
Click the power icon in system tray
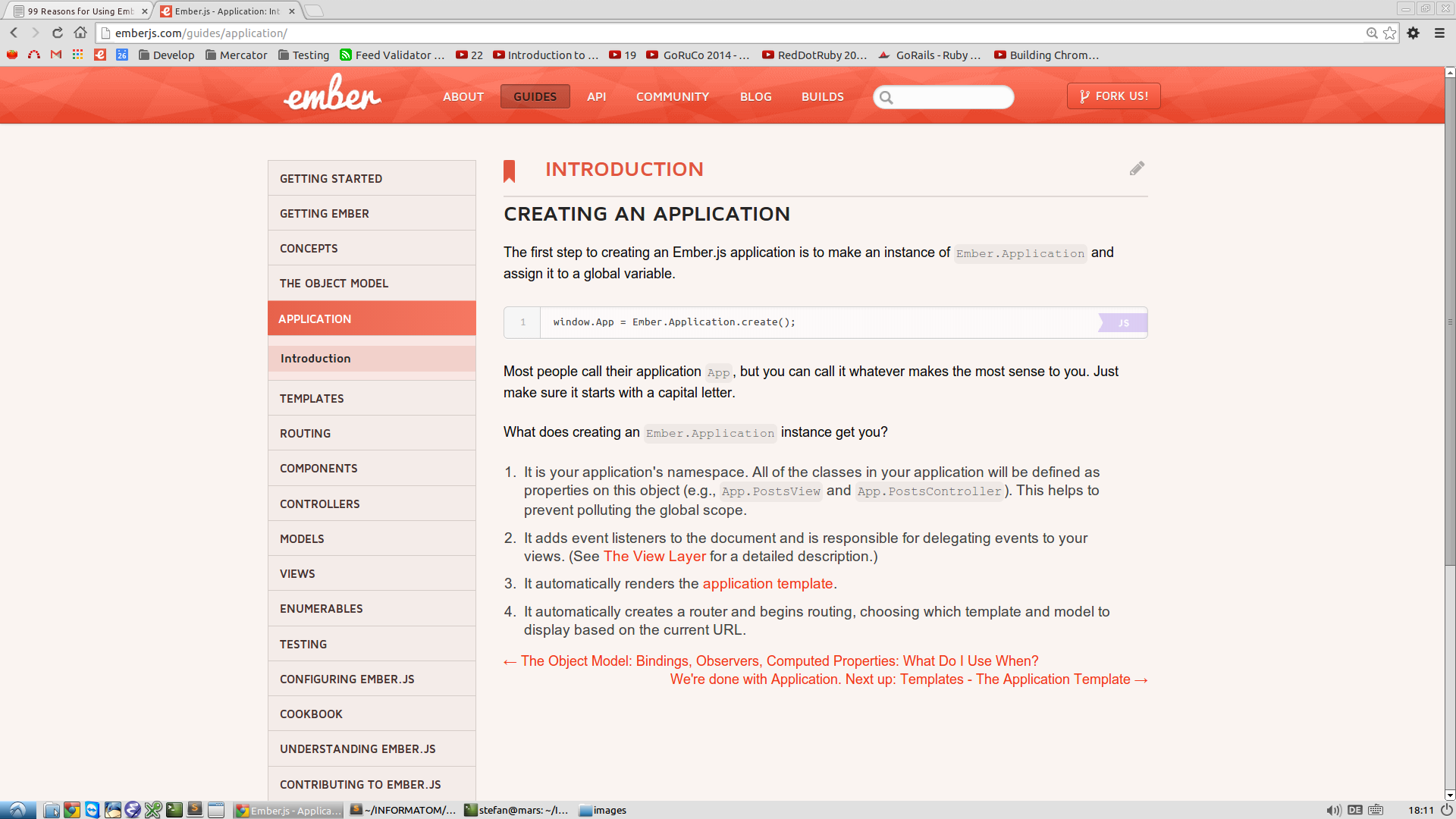pyautogui.click(x=1447, y=810)
